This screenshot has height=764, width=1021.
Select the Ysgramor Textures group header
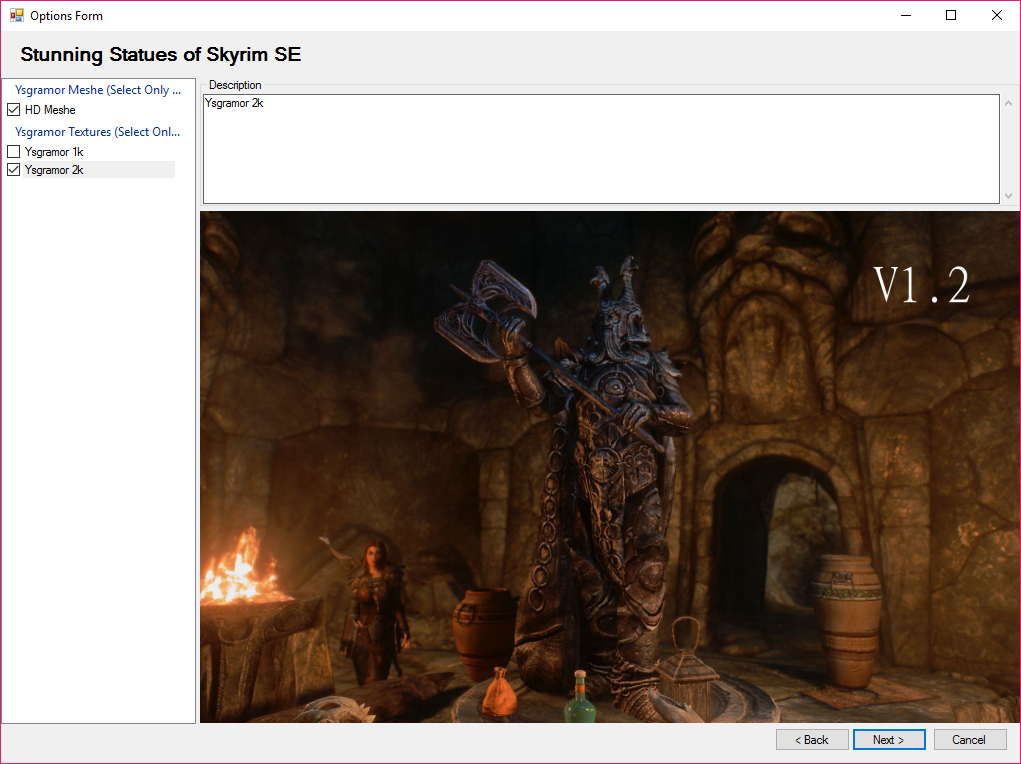[98, 132]
